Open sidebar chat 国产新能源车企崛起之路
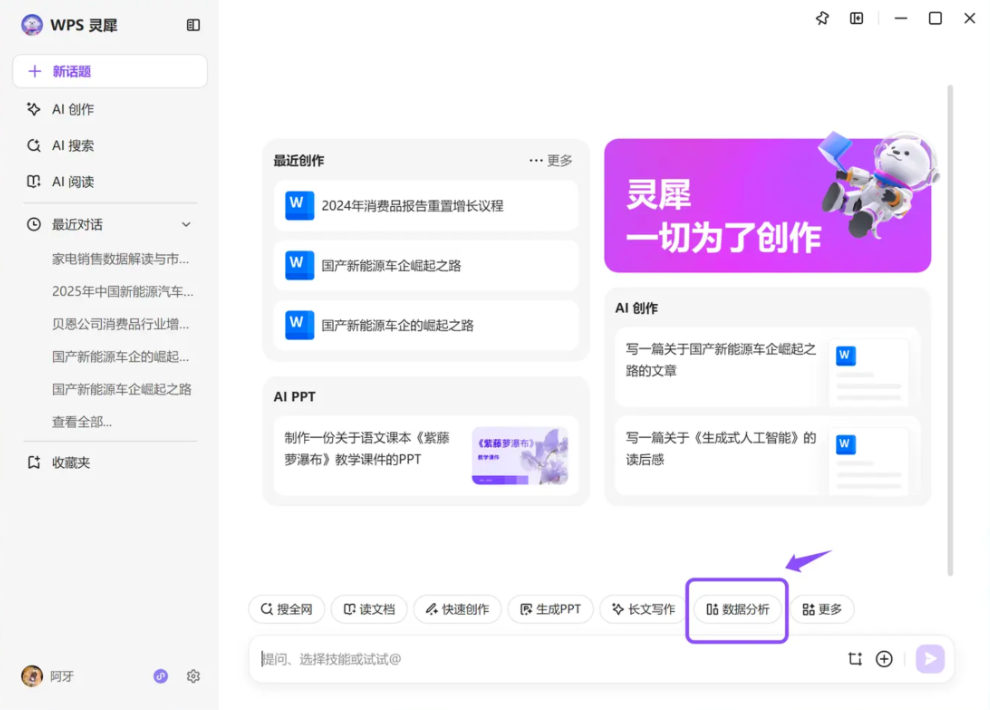 122,389
